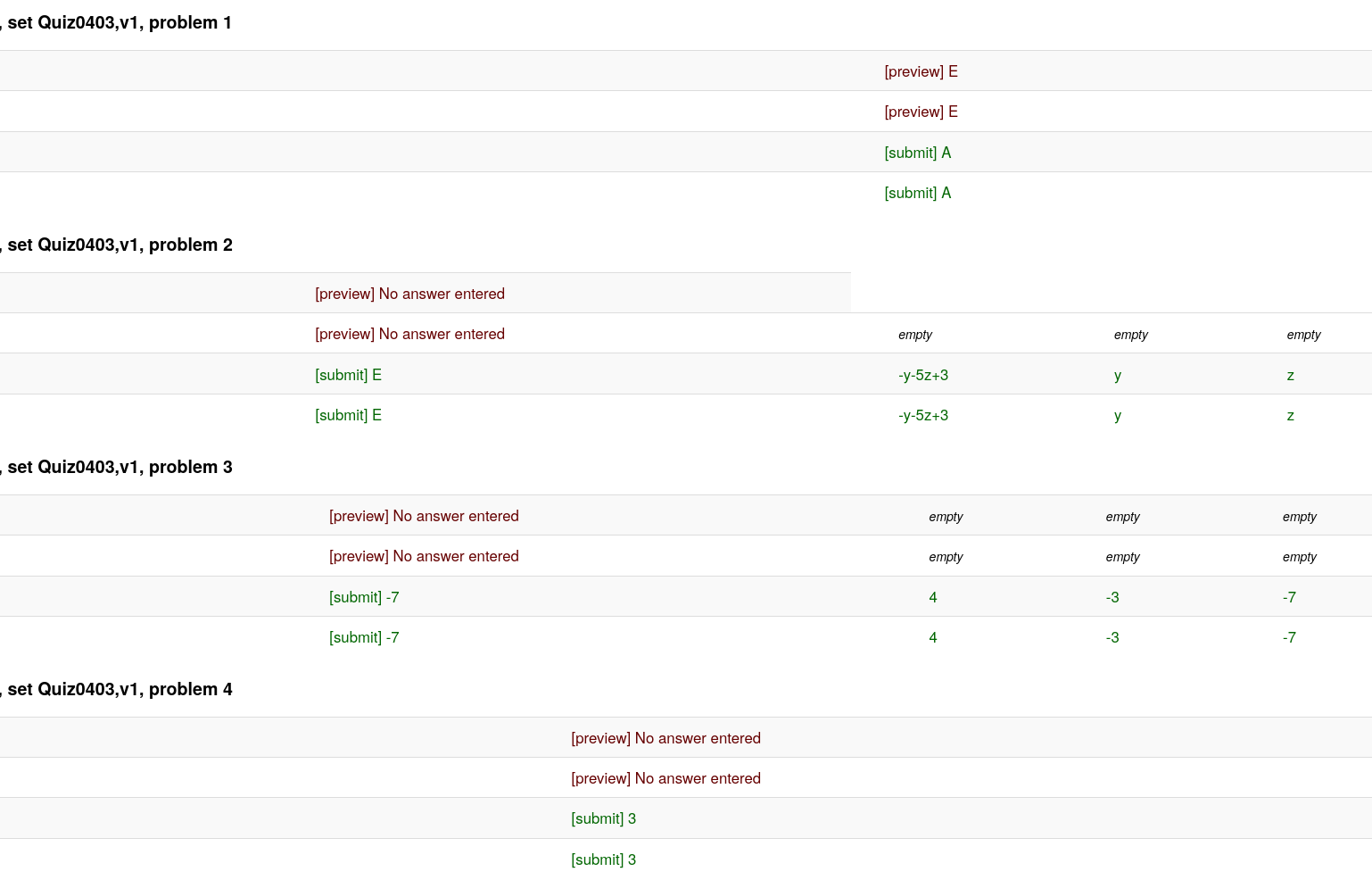Click middle 'empty' cell in problem 2

(x=1131, y=335)
